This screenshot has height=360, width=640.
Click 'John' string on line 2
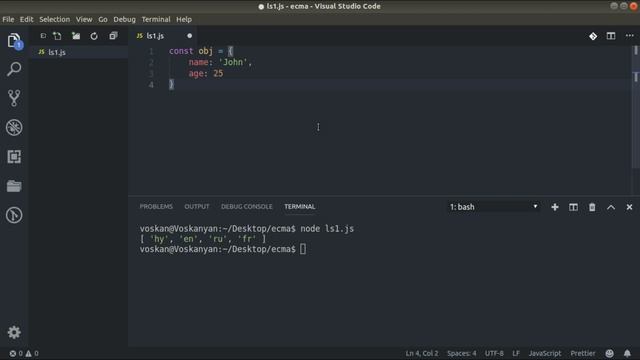233,62
